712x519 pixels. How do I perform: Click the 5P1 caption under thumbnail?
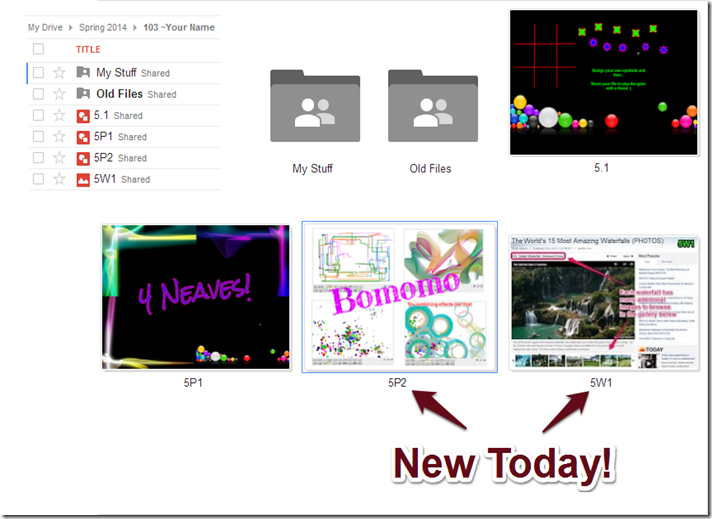[193, 383]
